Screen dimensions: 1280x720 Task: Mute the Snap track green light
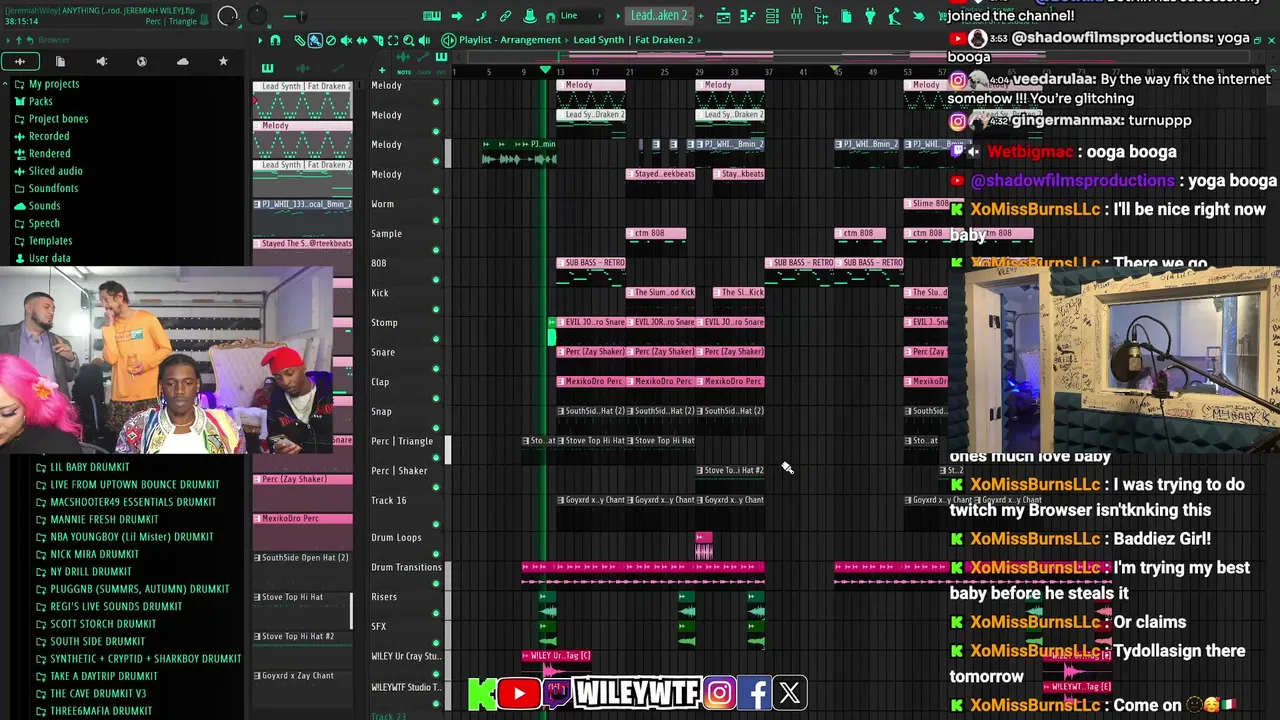click(x=436, y=428)
